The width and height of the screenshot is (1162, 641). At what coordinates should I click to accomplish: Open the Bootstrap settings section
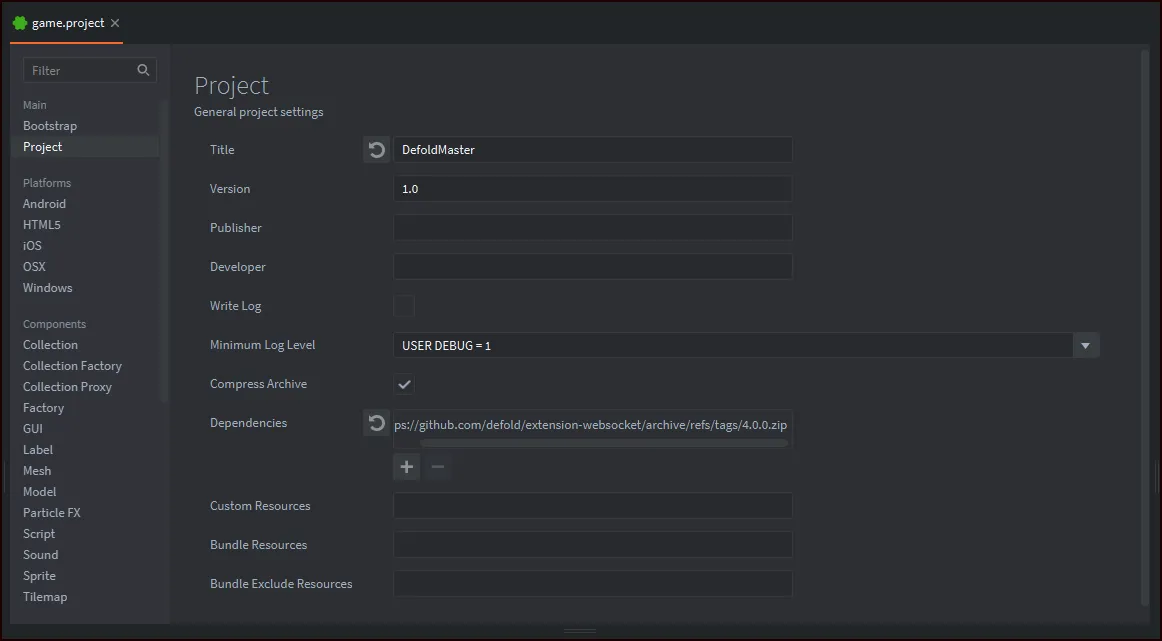click(x=50, y=125)
